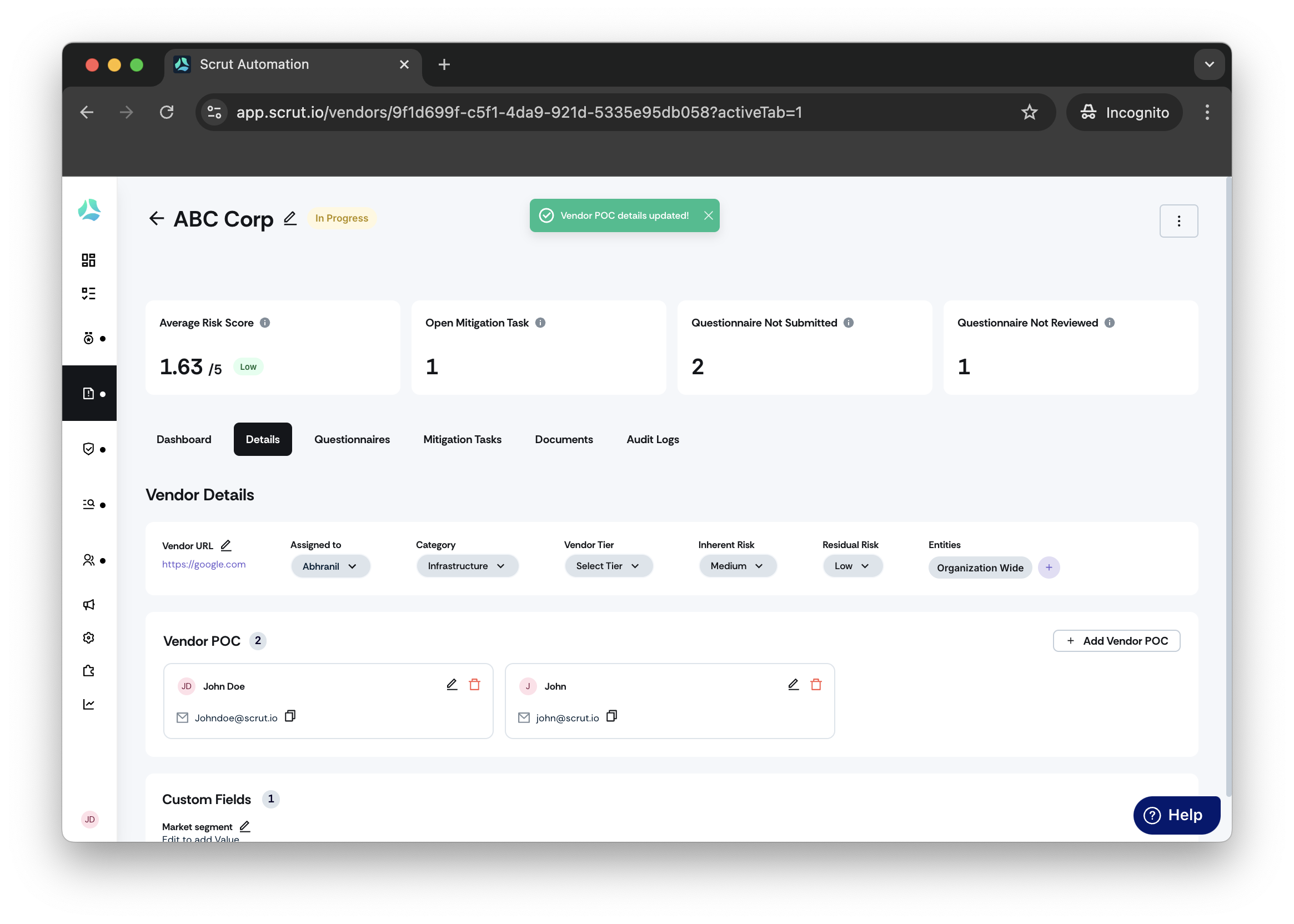Viewport: 1294px width, 924px height.
Task: Edit the ABC Corp vendor name
Action: 290,218
